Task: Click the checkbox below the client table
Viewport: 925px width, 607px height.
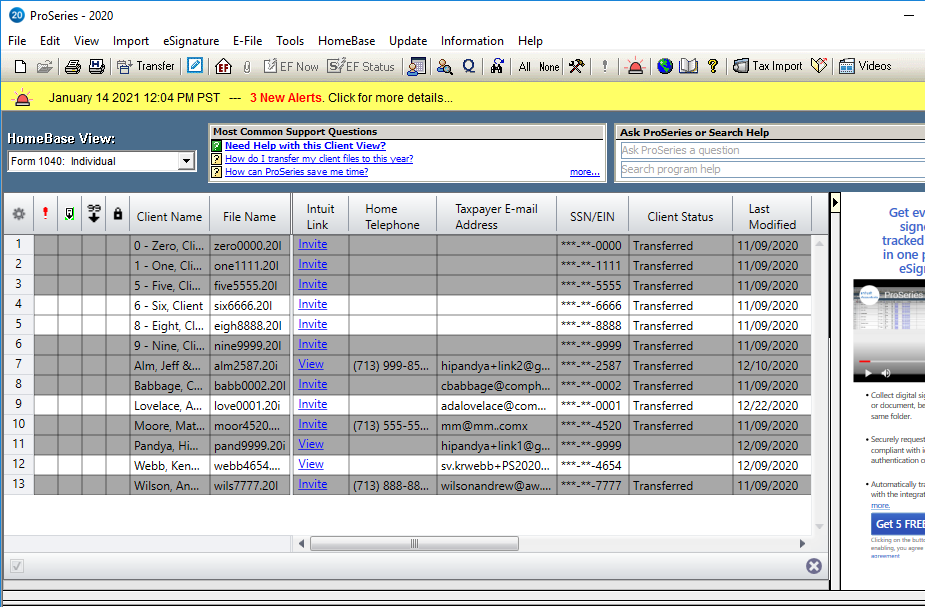Action: 17,566
